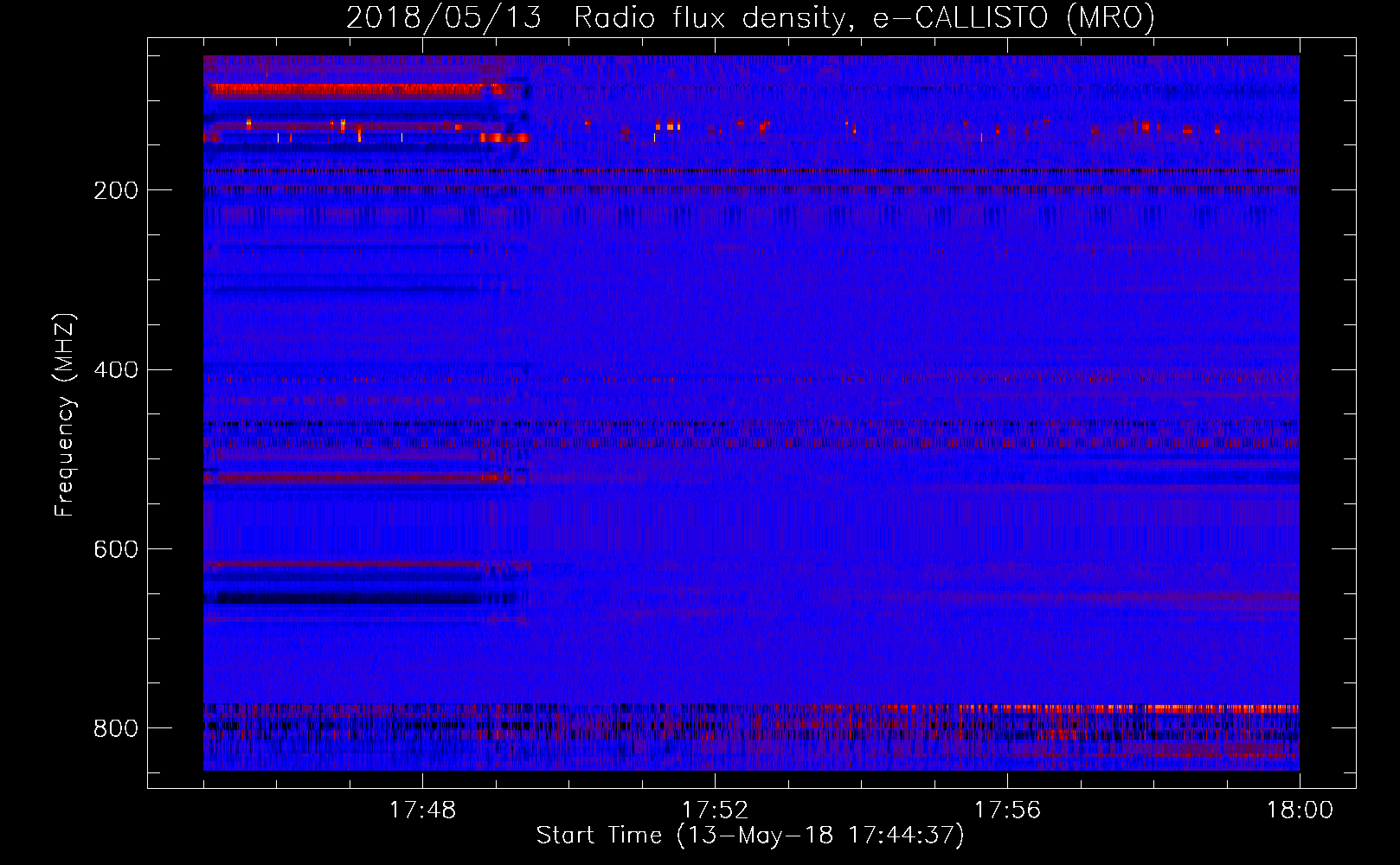Click the 17:52 time tick label
This screenshot has width=1400, height=865.
click(715, 811)
